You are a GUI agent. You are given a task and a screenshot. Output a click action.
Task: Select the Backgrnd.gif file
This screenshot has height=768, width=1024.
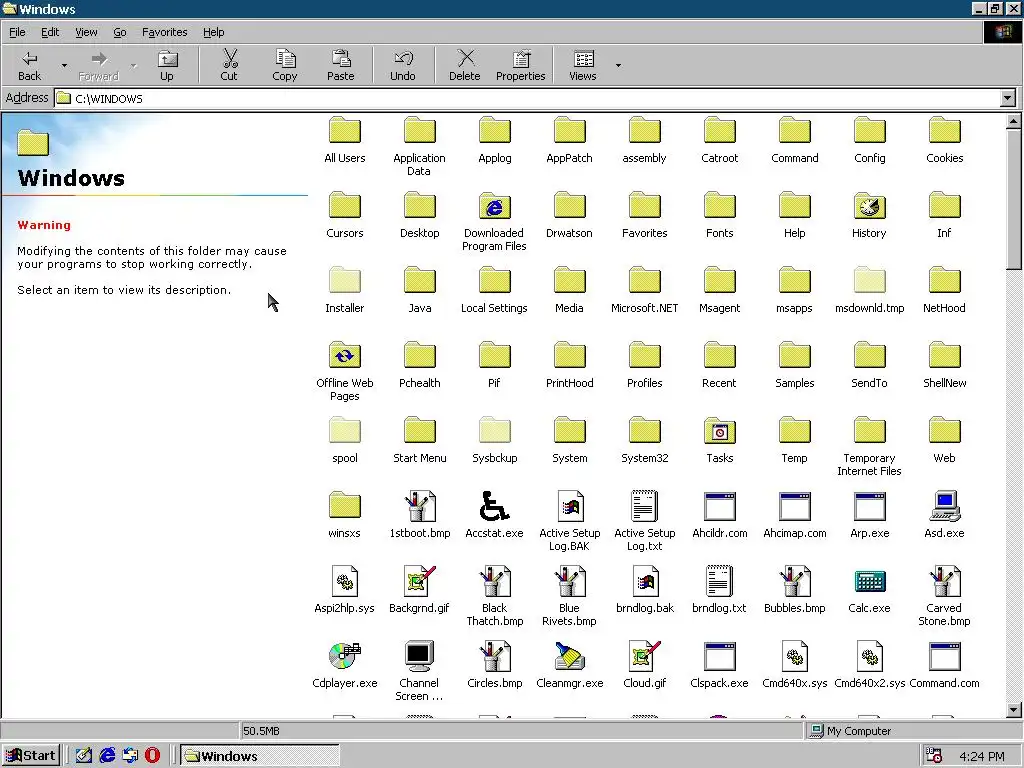(419, 590)
